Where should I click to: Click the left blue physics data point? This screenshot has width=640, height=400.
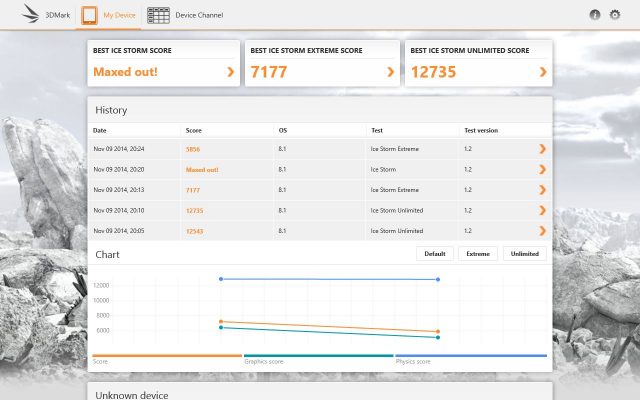pos(221,279)
